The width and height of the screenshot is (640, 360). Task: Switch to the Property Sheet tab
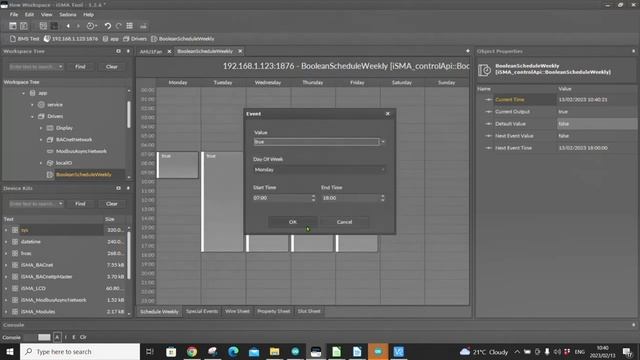(273, 311)
